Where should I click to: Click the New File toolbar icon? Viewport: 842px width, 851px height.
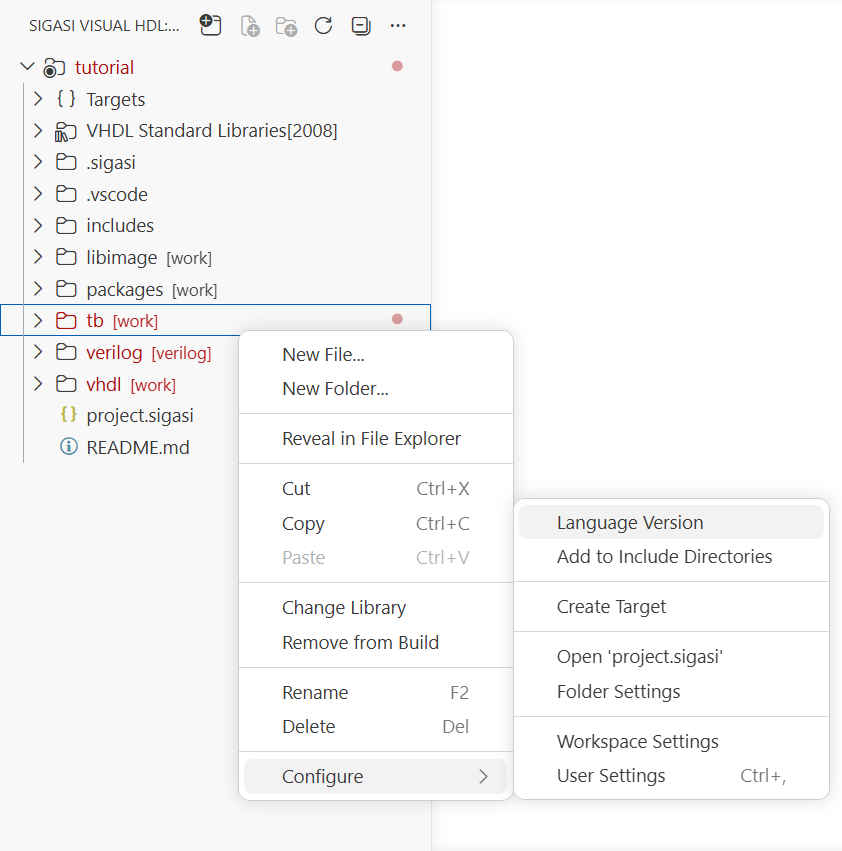click(250, 26)
